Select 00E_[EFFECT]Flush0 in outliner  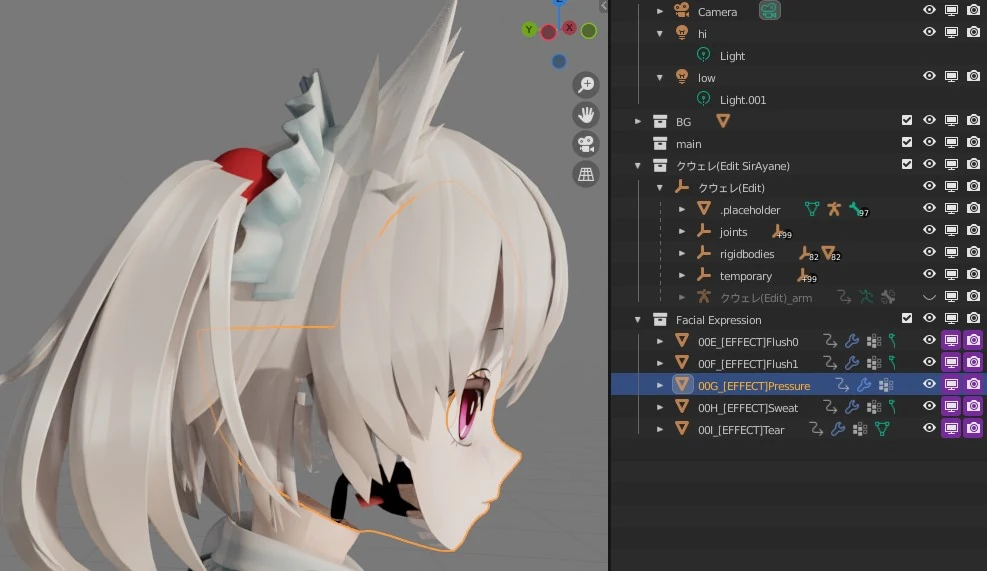coord(748,342)
